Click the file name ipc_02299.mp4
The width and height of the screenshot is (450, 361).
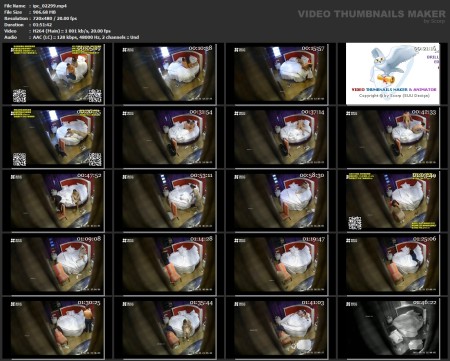tap(50, 6)
